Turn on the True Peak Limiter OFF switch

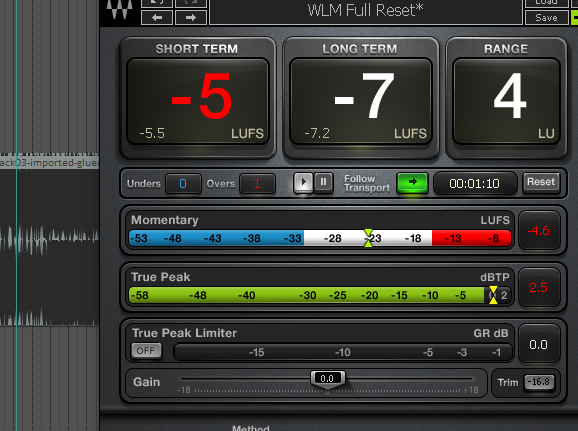(146, 351)
